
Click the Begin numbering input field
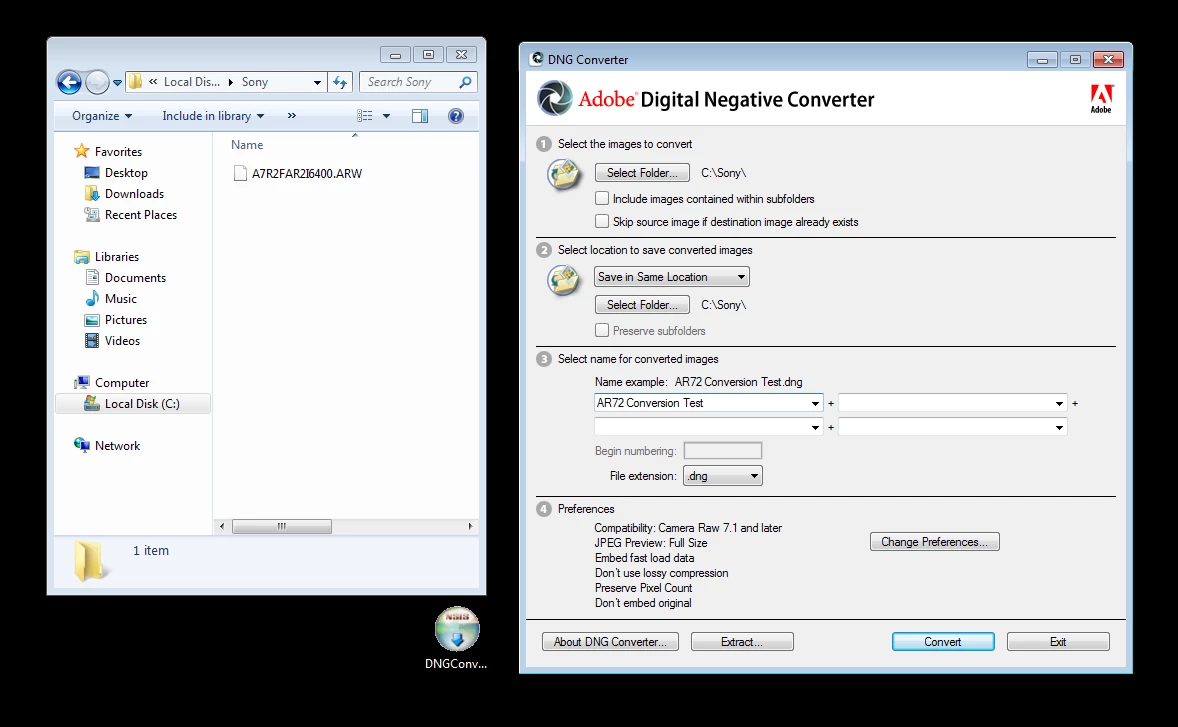[x=723, y=451]
